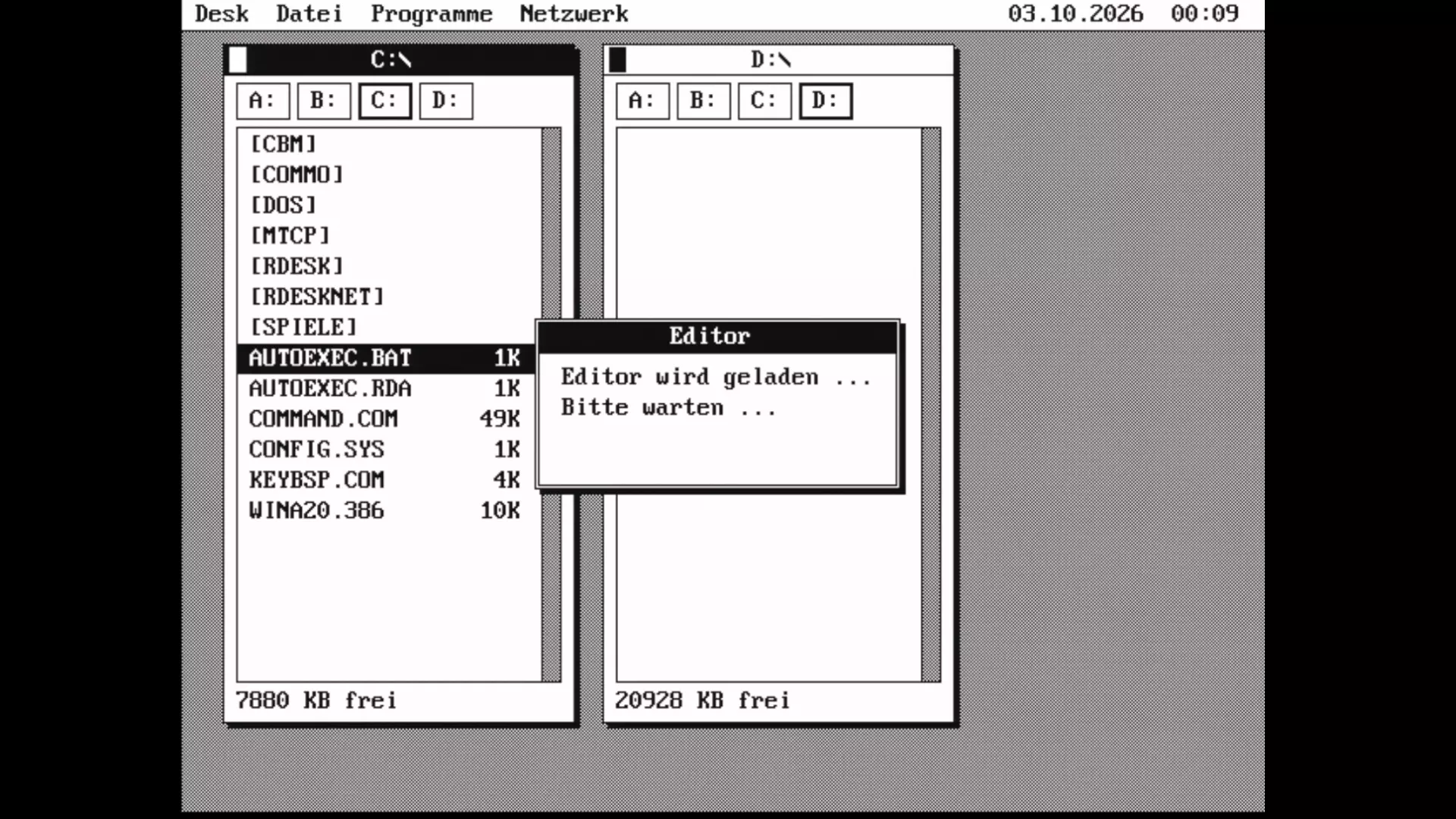Click the close box of D:\ window
1456x819 pixels.
click(x=618, y=59)
